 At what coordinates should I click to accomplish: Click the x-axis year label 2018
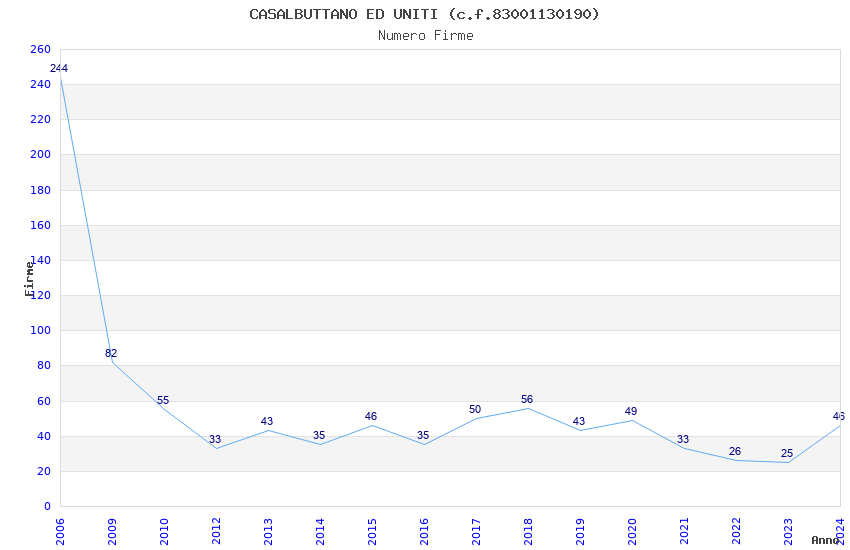[x=529, y=532]
